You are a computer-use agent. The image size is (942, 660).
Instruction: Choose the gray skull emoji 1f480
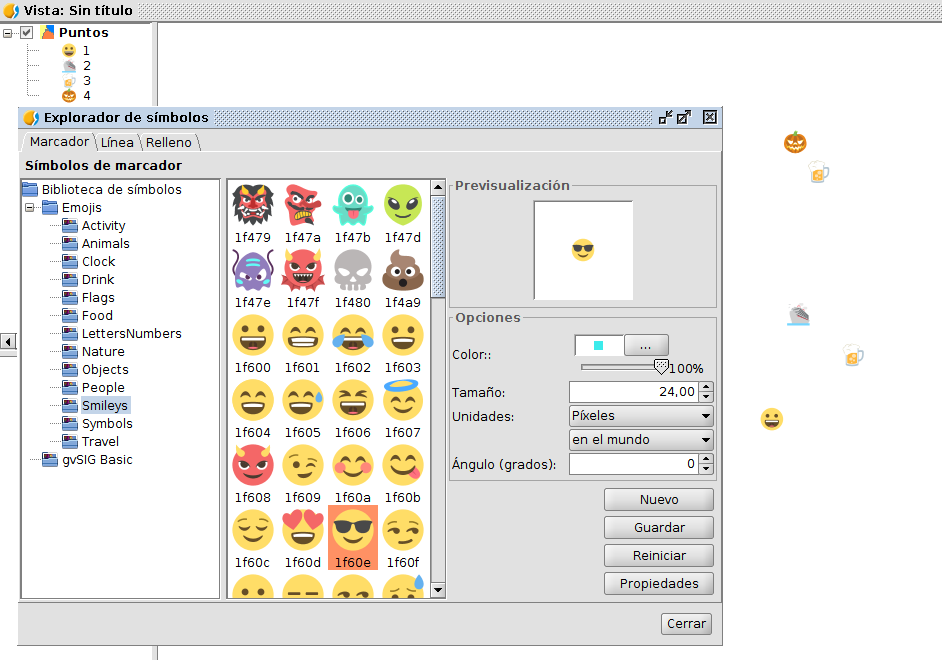352,270
